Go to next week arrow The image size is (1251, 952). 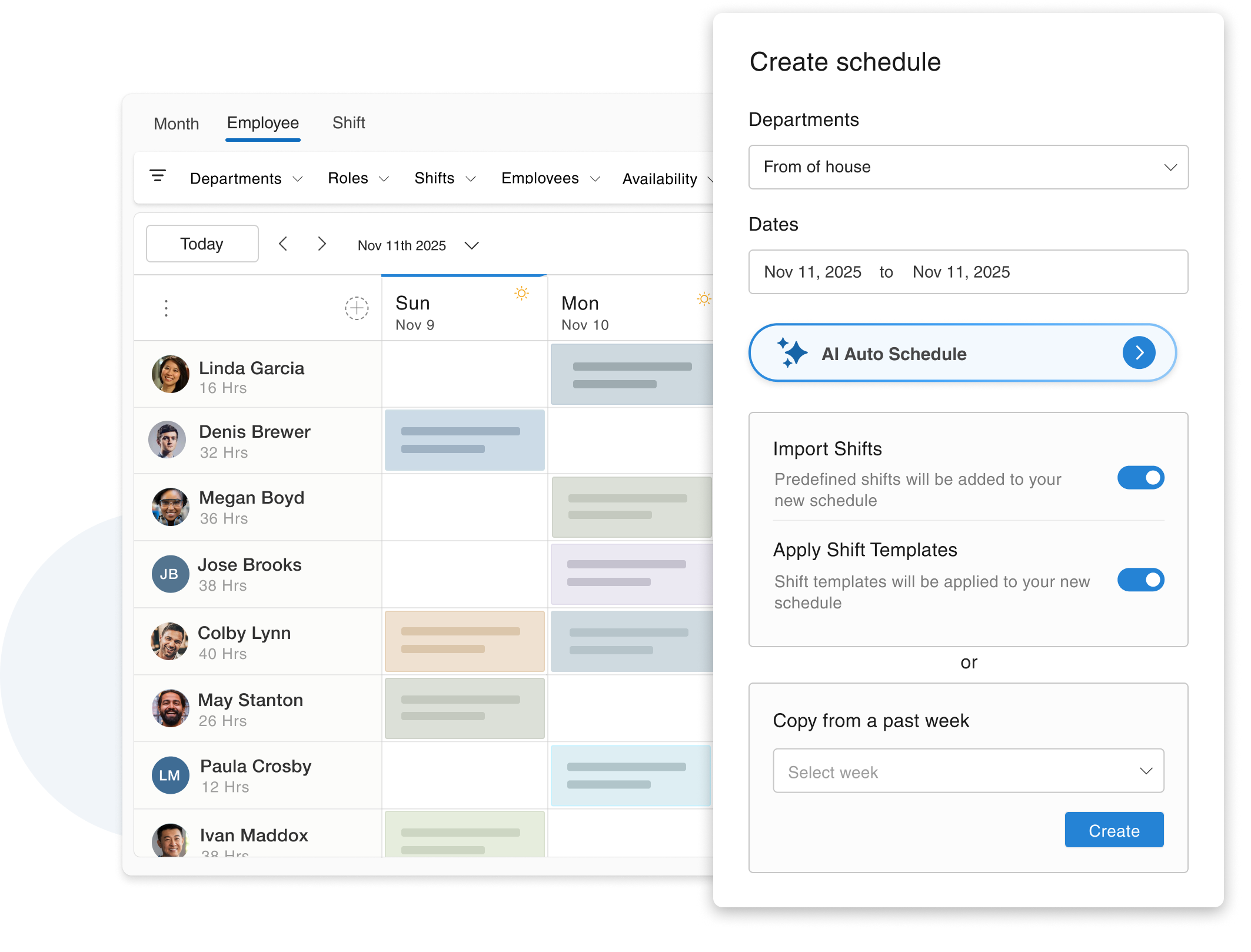click(x=321, y=244)
